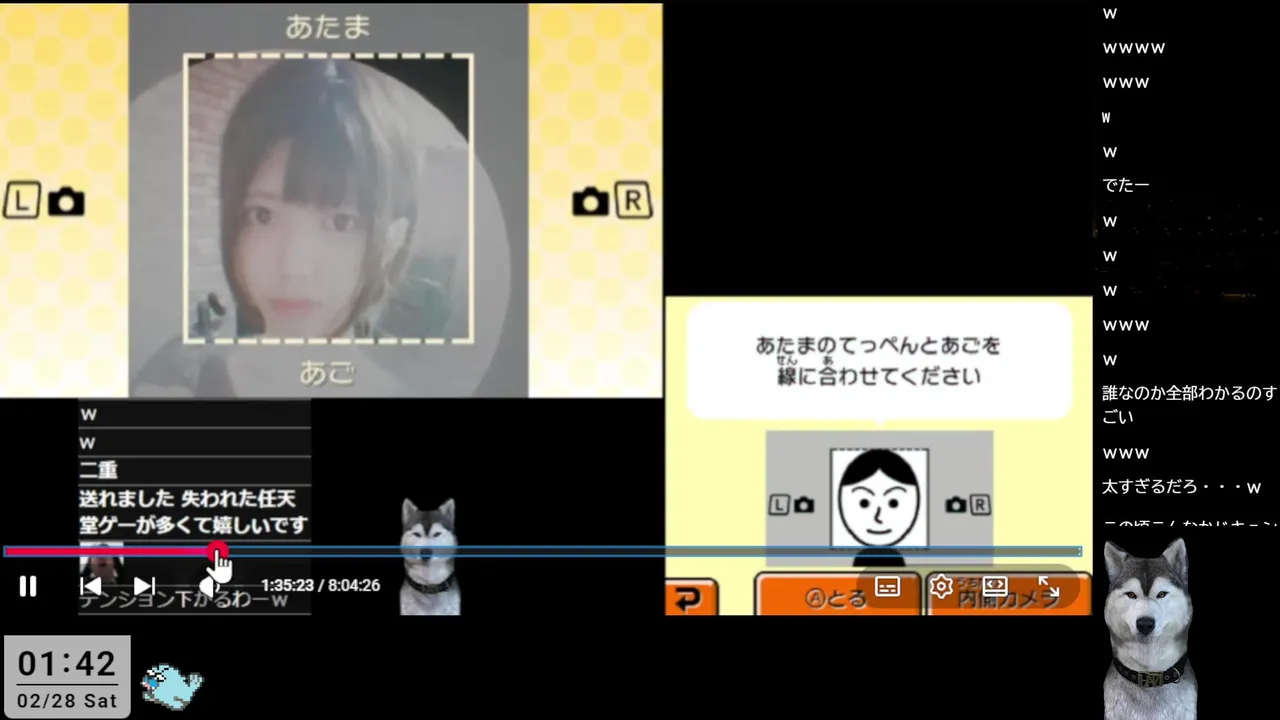The image size is (1280, 720).
Task: Open the player settings gear
Action: (x=941, y=587)
